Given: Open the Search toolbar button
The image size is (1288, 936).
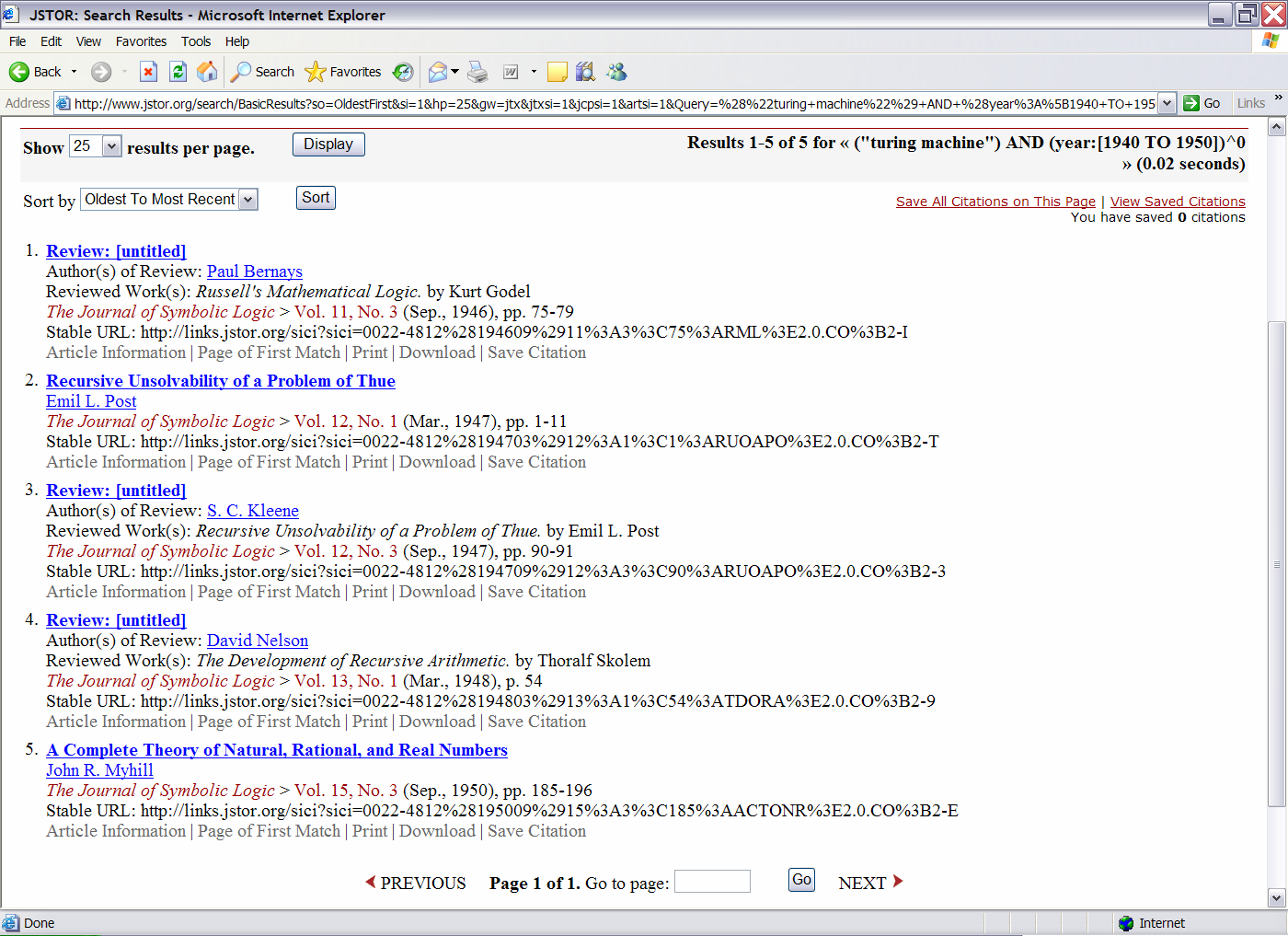Looking at the screenshot, I should coord(263,72).
